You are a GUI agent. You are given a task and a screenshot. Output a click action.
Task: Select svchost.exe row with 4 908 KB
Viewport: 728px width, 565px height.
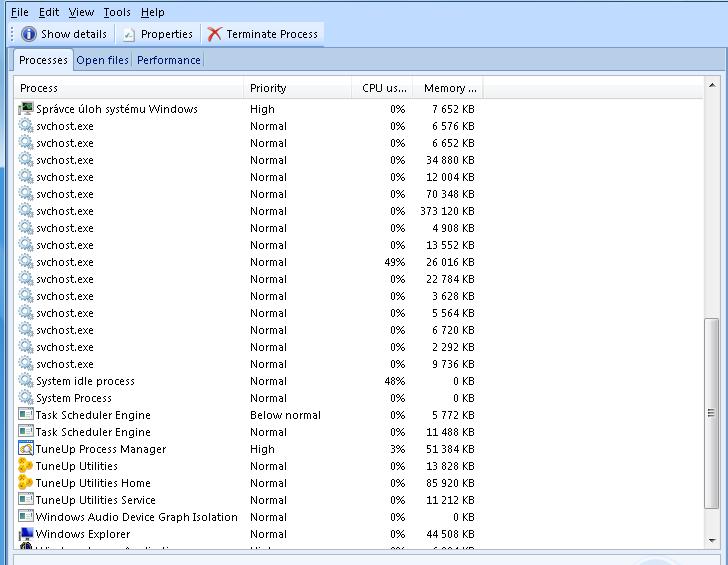click(248, 228)
